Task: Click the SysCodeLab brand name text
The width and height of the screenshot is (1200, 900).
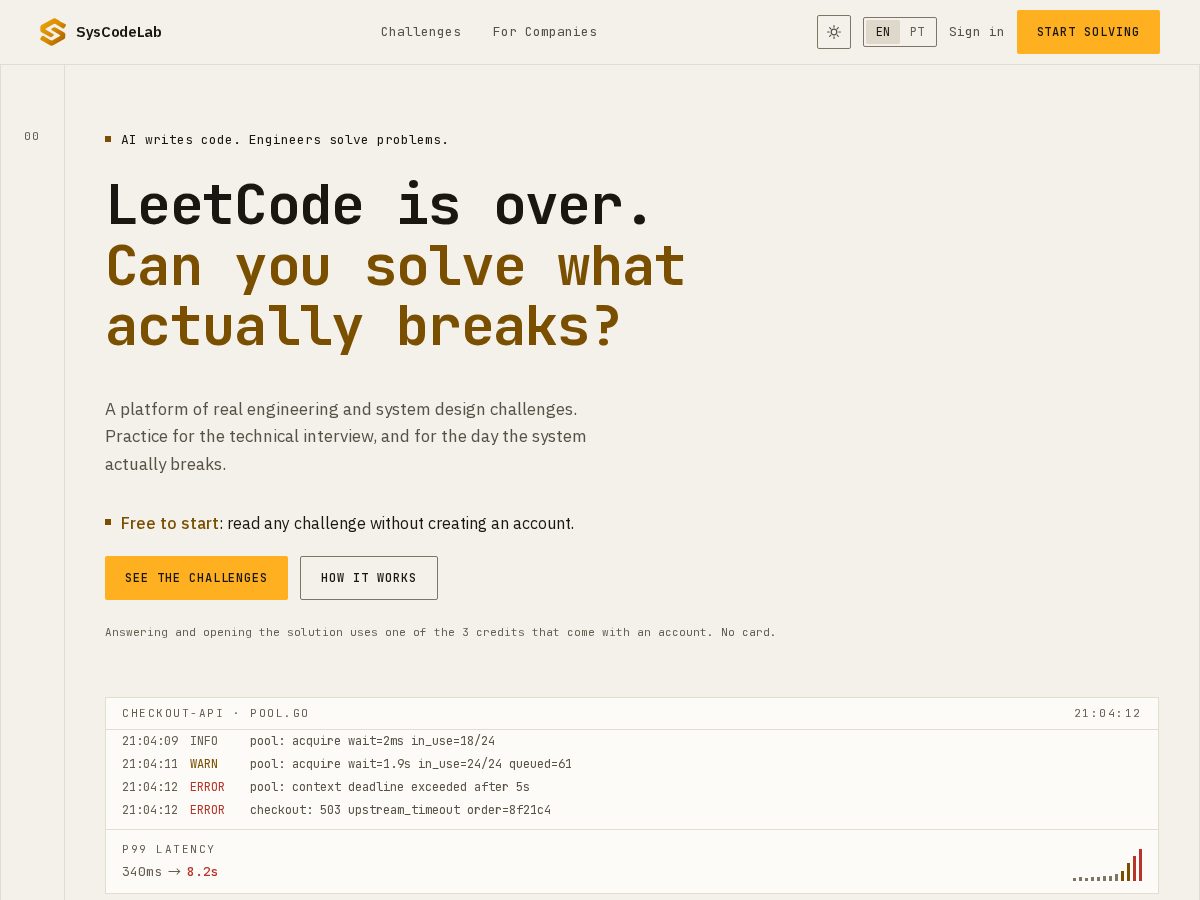Action: pos(119,32)
